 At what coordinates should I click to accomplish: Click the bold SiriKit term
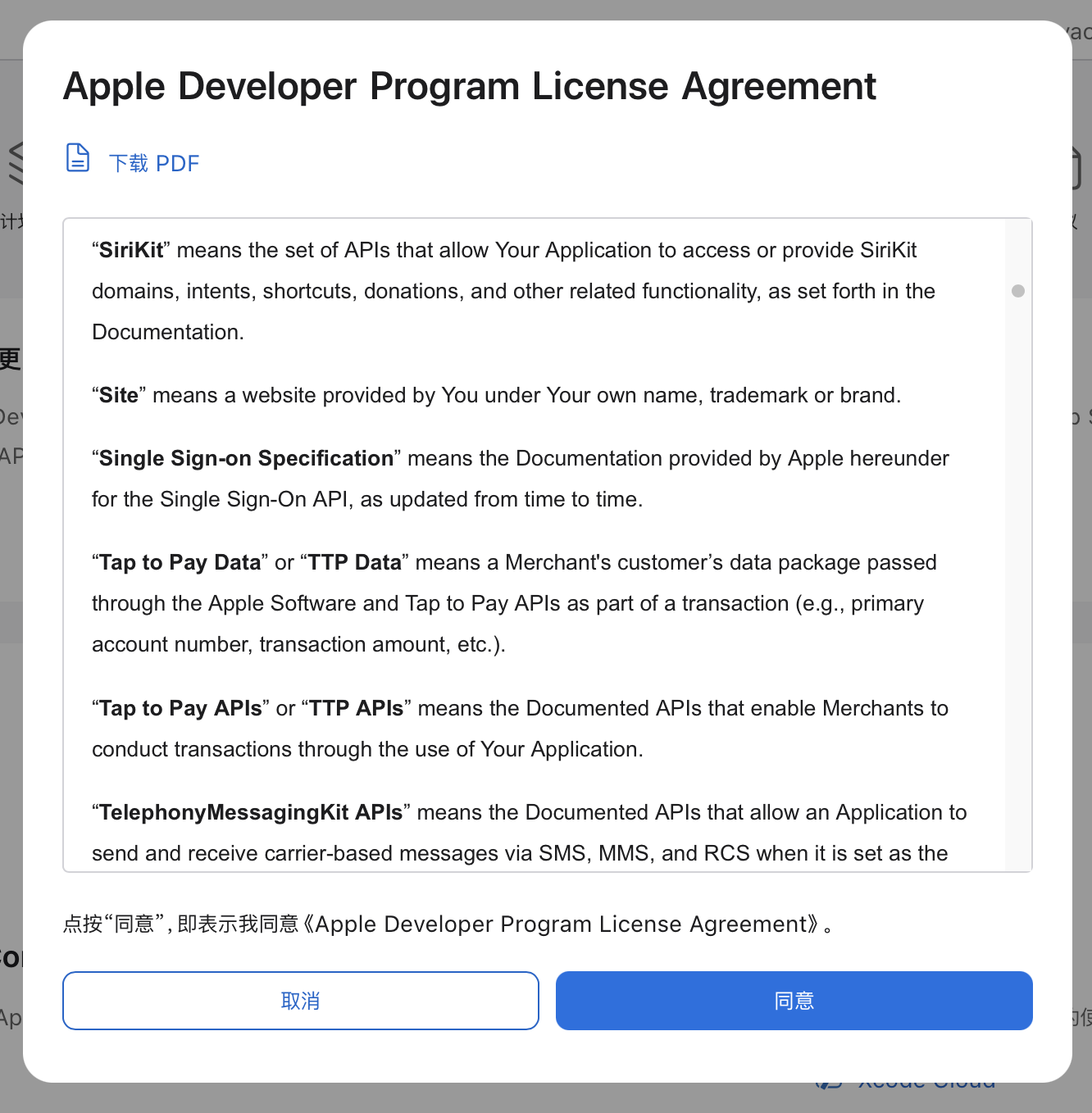pyautogui.click(x=131, y=251)
